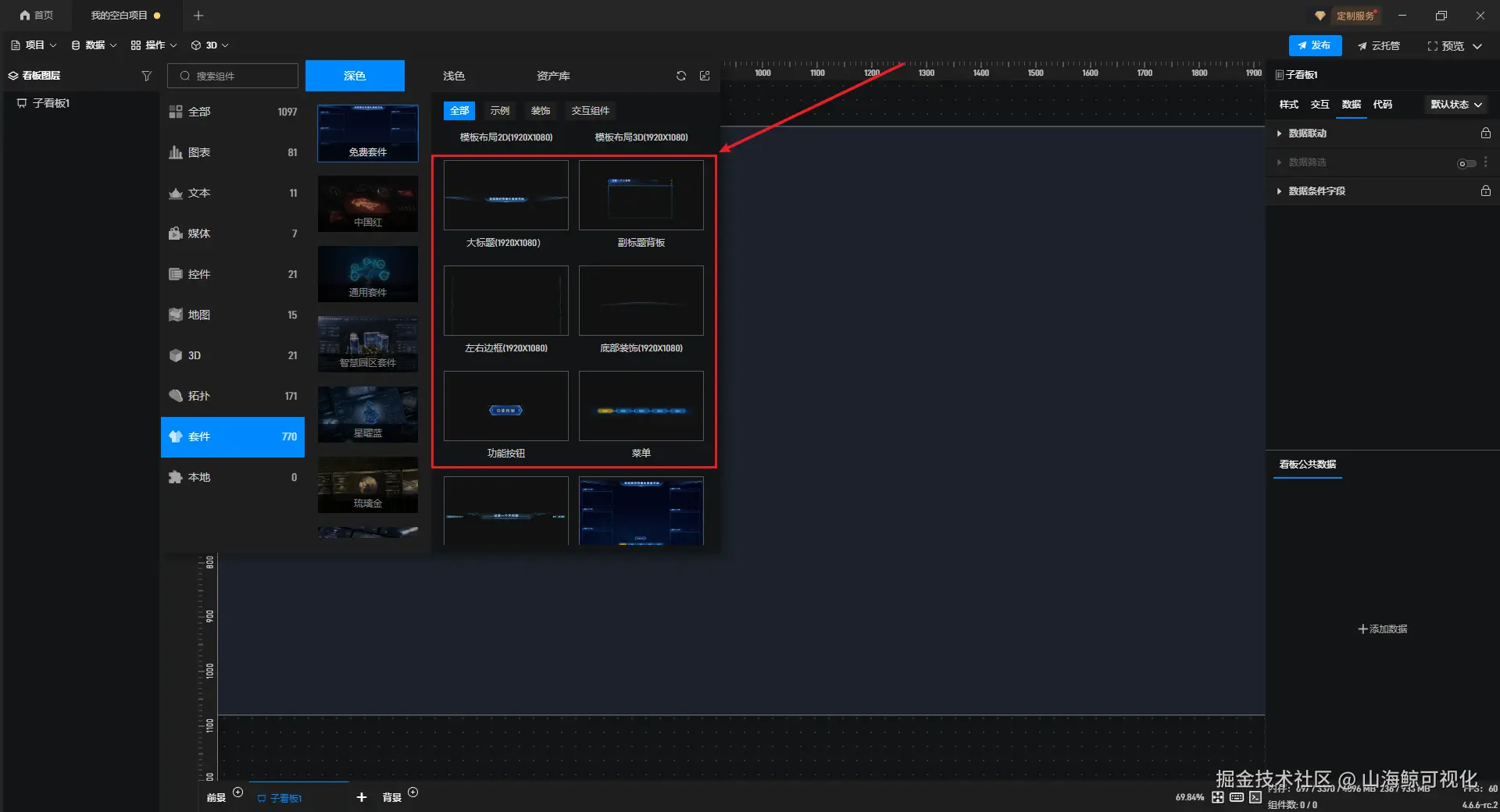Image resolution: width=1500 pixels, height=812 pixels.
Task: Switch to the 样式 tab
Action: pos(1289,105)
